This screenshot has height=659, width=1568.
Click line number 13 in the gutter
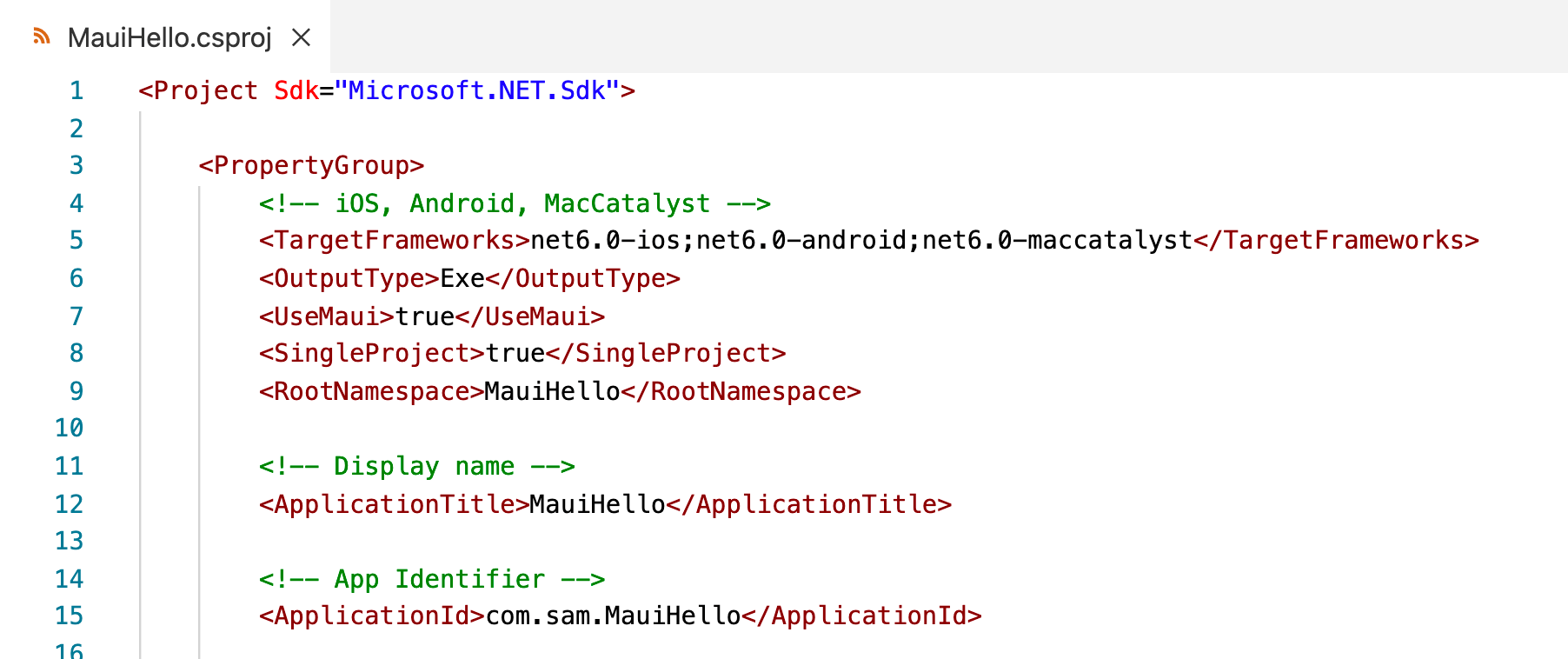coord(70,541)
